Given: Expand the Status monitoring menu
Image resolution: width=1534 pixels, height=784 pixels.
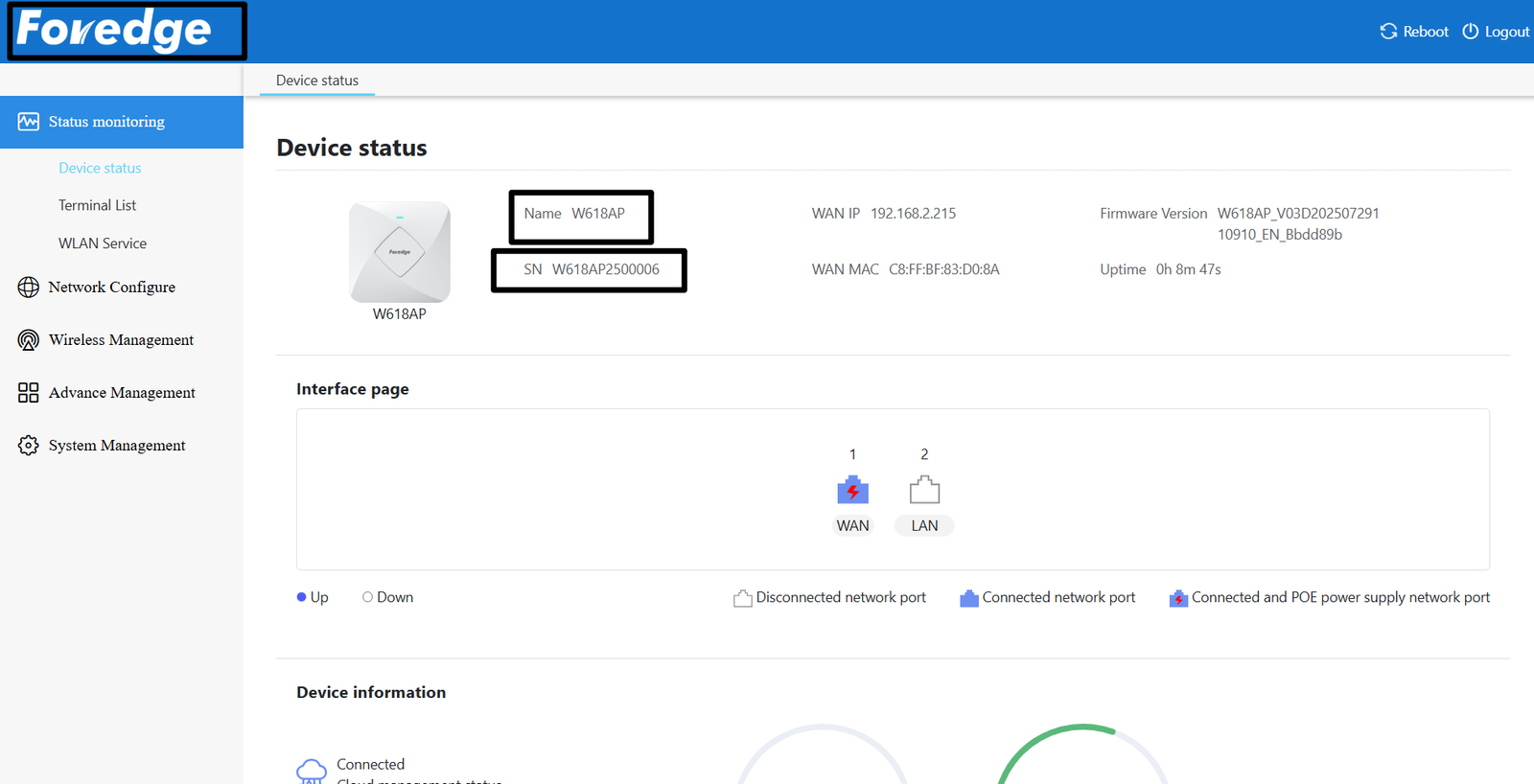Looking at the screenshot, I should tap(122, 122).
